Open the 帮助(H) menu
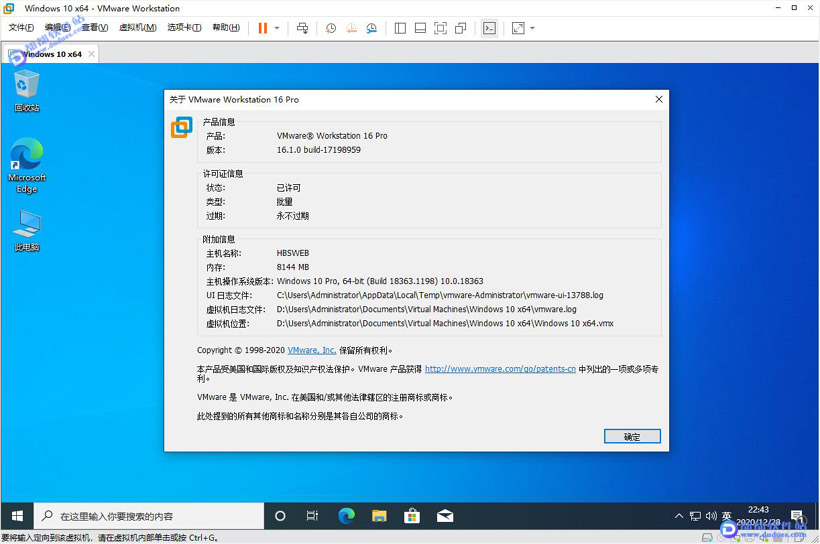The height and width of the screenshot is (544, 820). [226, 28]
